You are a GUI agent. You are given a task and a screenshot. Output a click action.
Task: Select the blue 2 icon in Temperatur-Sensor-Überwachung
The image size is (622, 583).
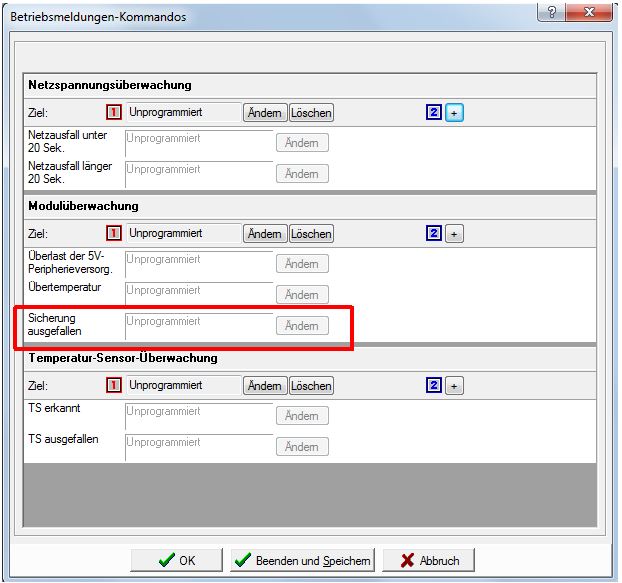pos(433,385)
